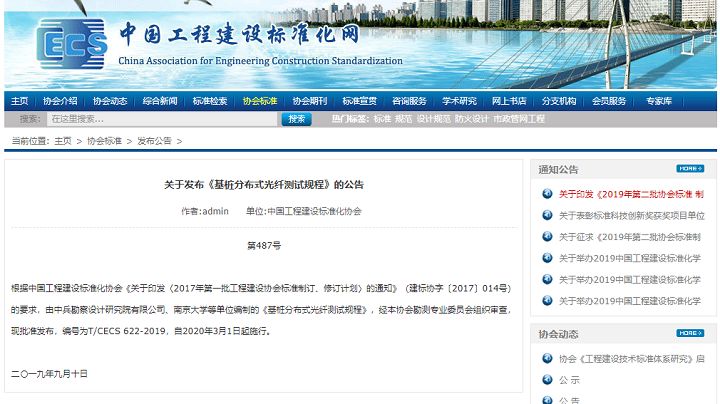Screen dimensions: 720x404
Task: Click 协会标准 in breadcrumb path
Action: click(104, 141)
